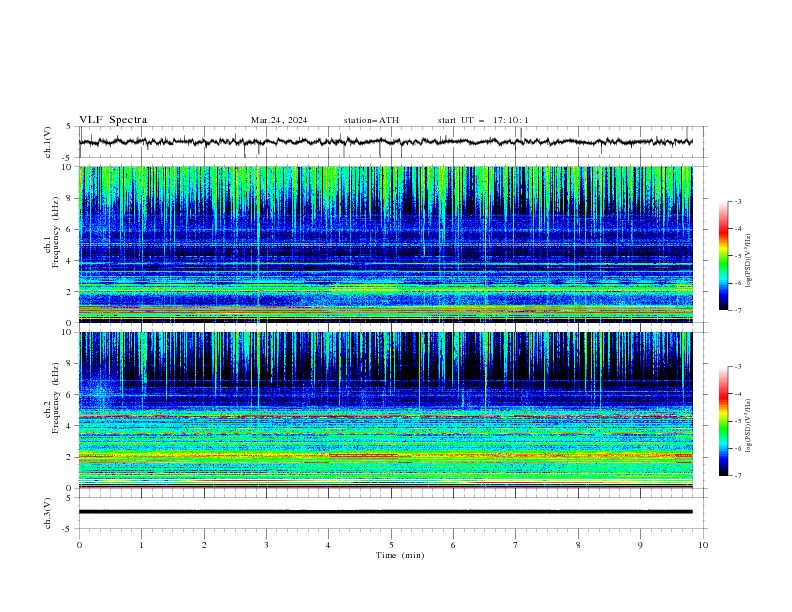Click the "5" tick on the time axis
792x612 pixels.
tap(391, 545)
